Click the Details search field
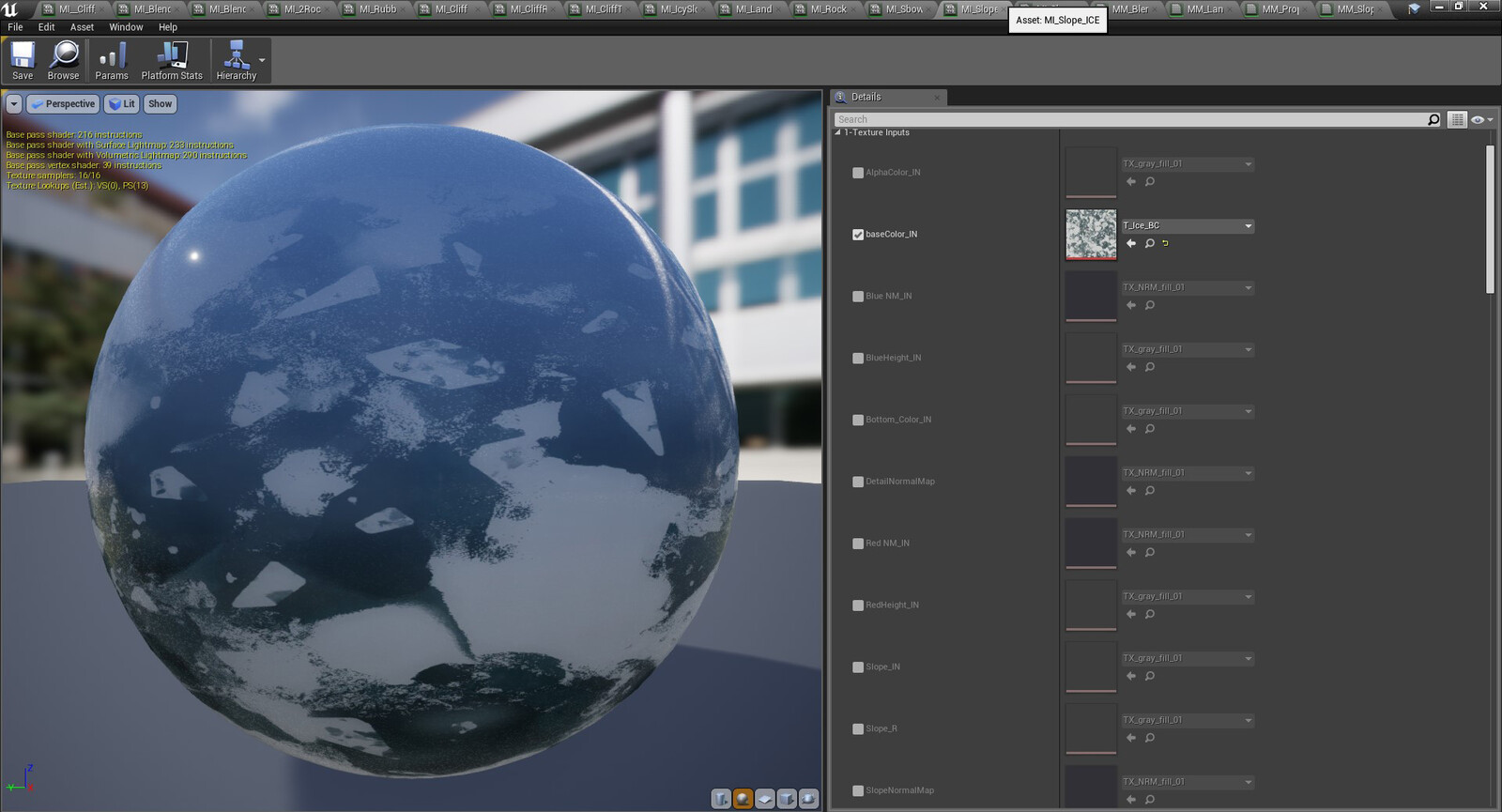The image size is (1502, 812). coord(1130,119)
